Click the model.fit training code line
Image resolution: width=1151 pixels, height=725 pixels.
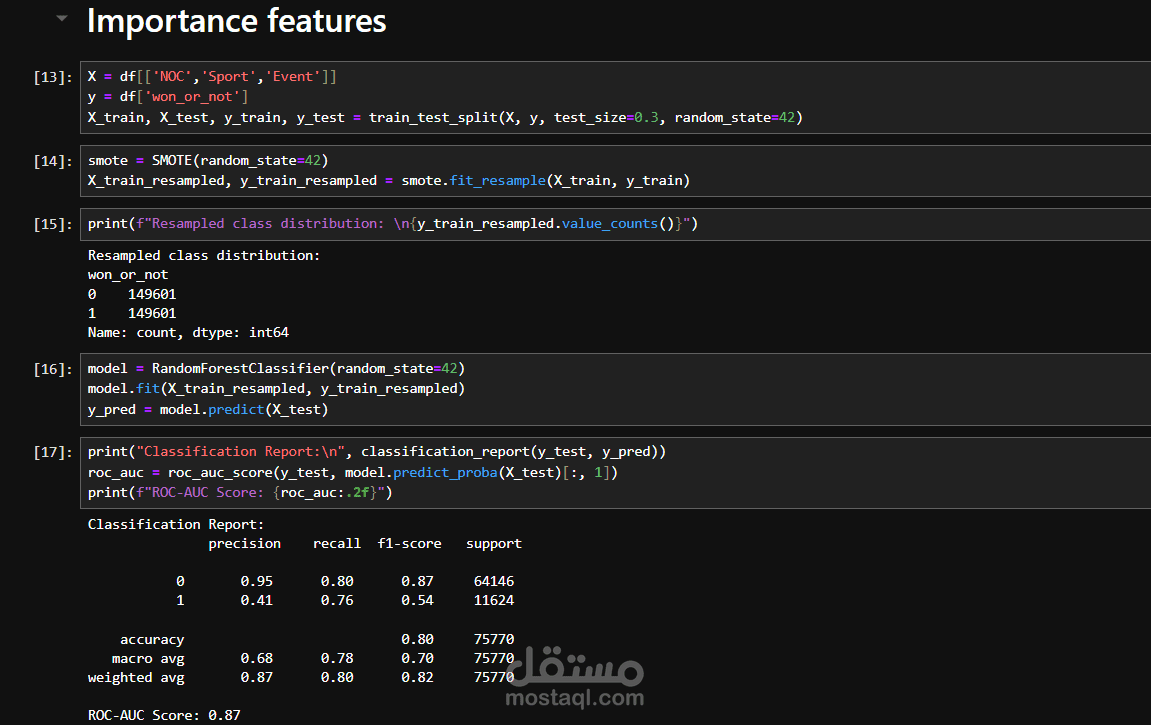tap(276, 389)
